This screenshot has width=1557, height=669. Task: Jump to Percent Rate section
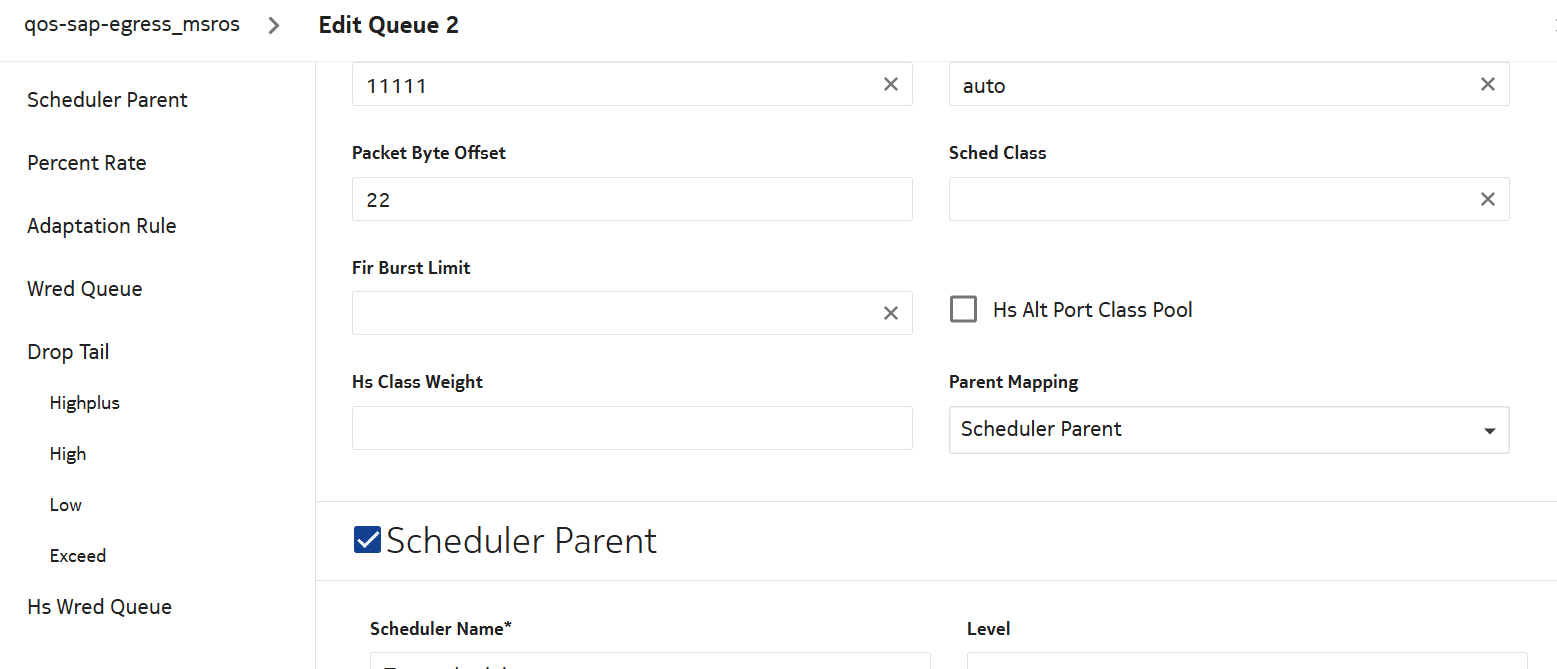coord(87,163)
